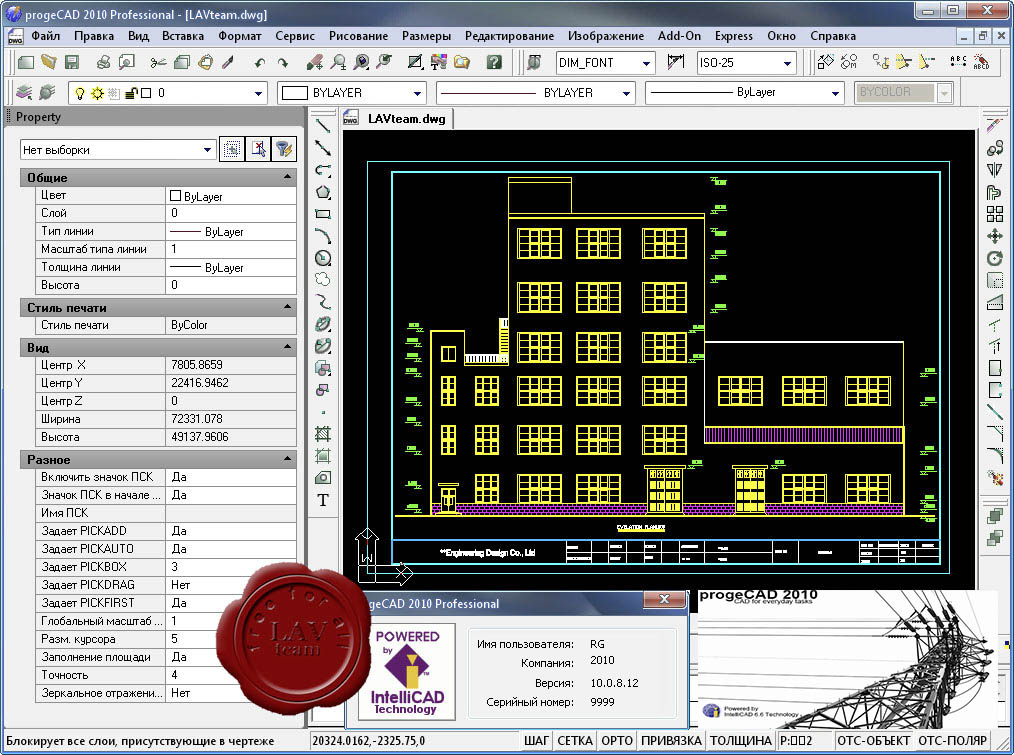Click the Array tool in modify toolbar
Viewport: 1014px width, 755px height.
pos(995,214)
